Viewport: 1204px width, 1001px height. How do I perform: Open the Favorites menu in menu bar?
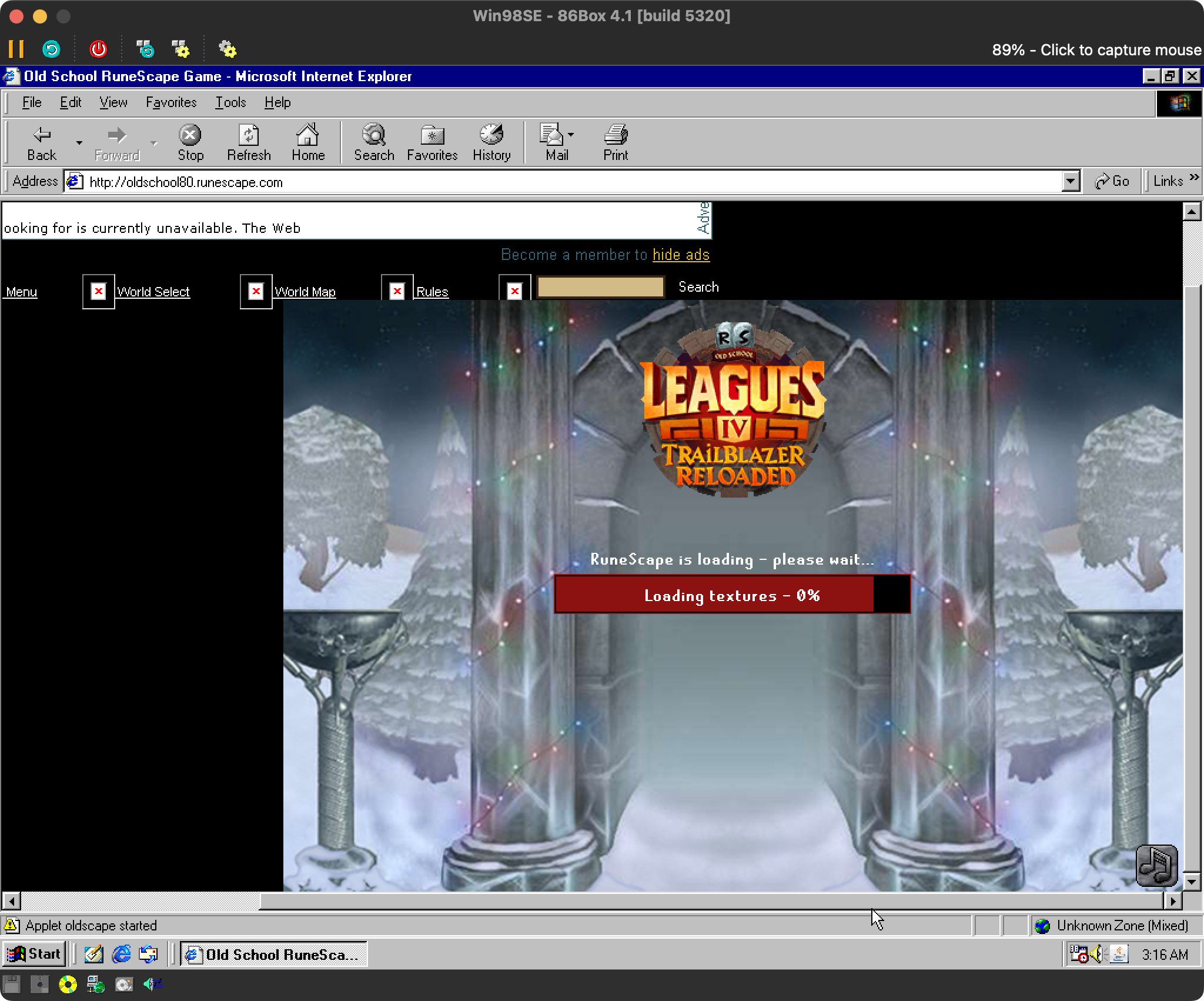coord(171,102)
